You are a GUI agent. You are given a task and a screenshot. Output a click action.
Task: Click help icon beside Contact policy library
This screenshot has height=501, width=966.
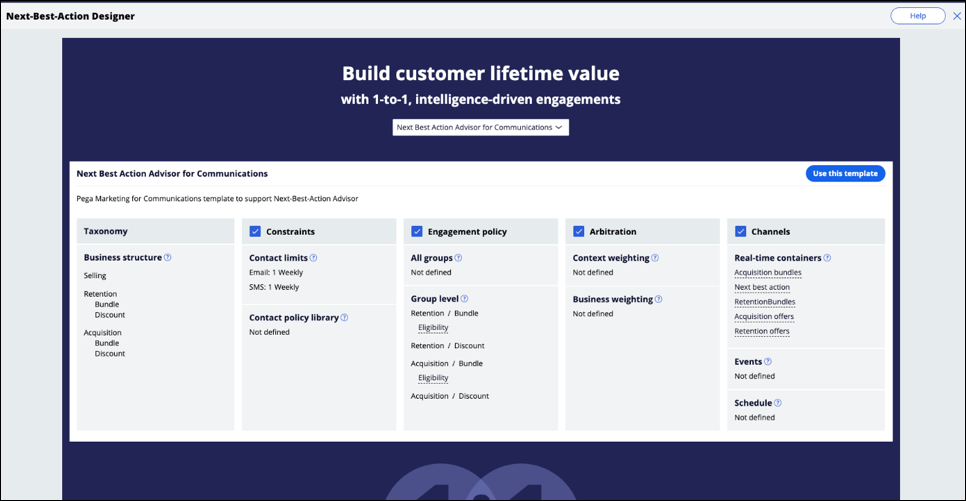tap(344, 318)
